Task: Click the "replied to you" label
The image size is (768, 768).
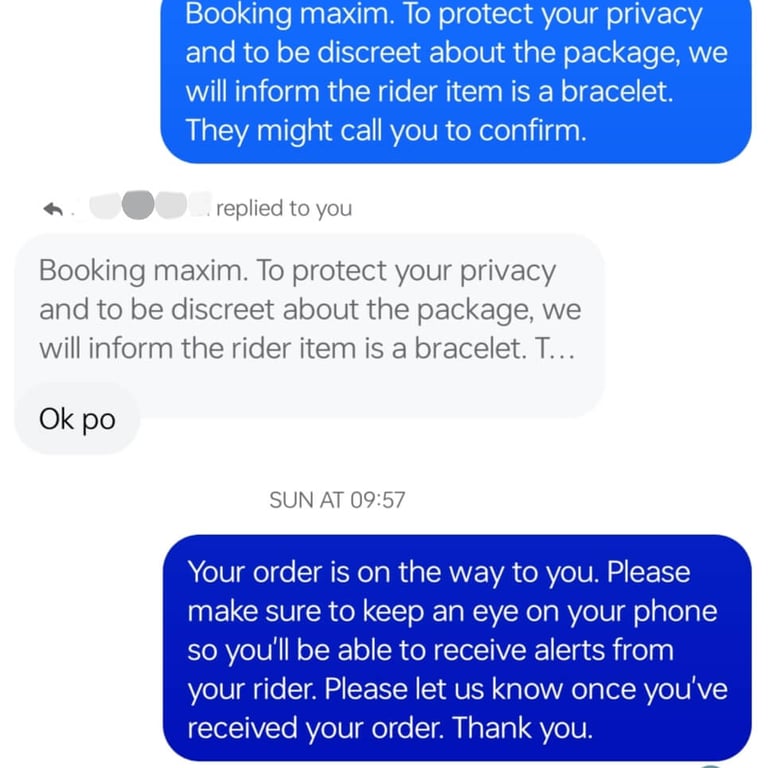Action: click(284, 208)
